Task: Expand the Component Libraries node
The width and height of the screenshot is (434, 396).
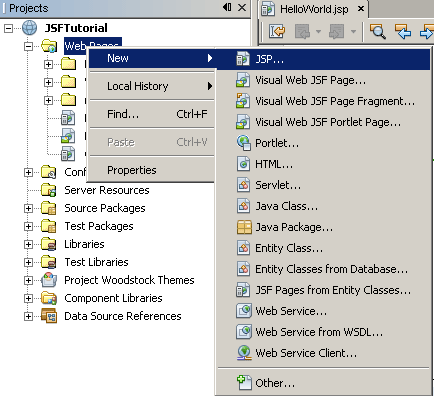Action: tap(29, 298)
